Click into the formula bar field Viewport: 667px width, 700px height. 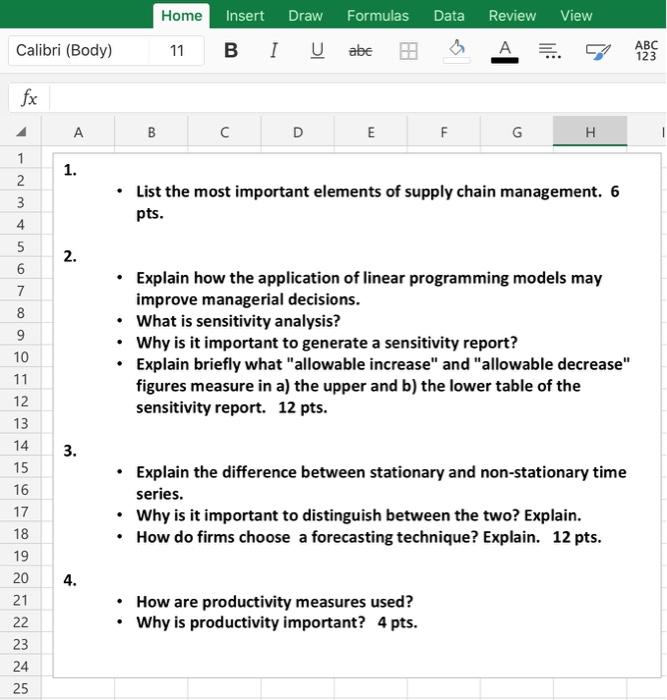357,97
